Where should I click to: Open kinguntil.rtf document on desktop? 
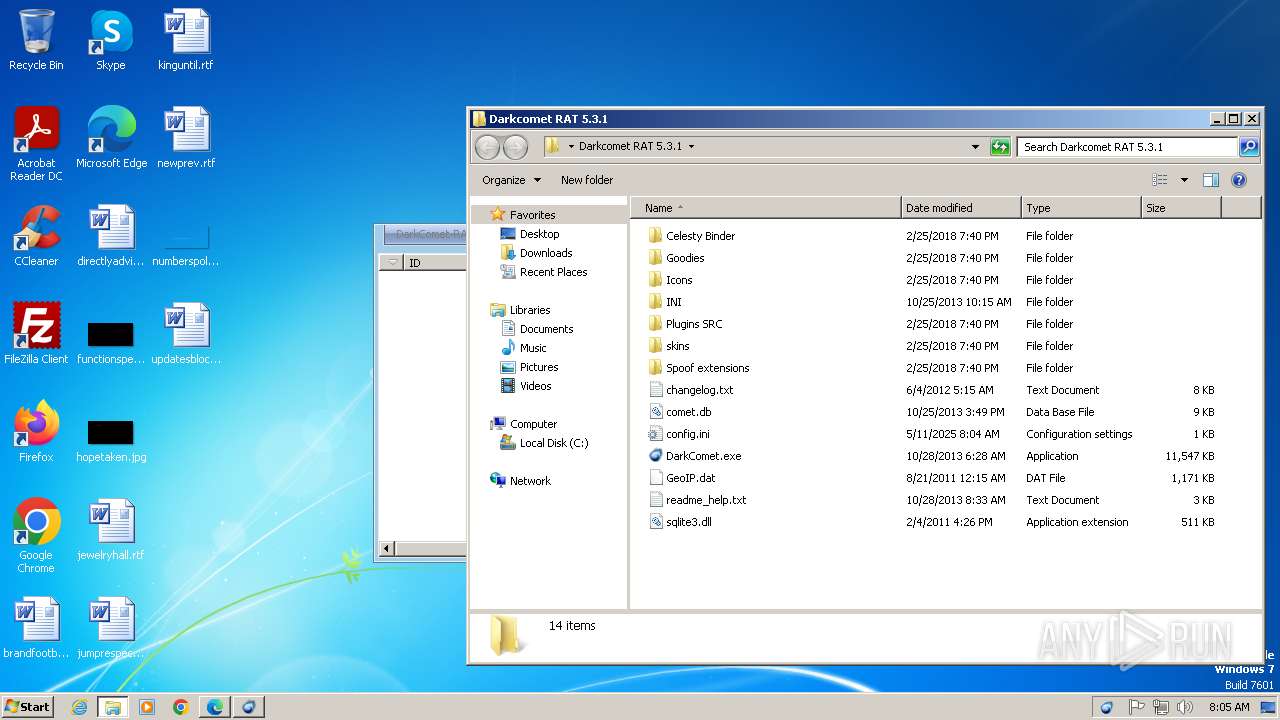[186, 40]
